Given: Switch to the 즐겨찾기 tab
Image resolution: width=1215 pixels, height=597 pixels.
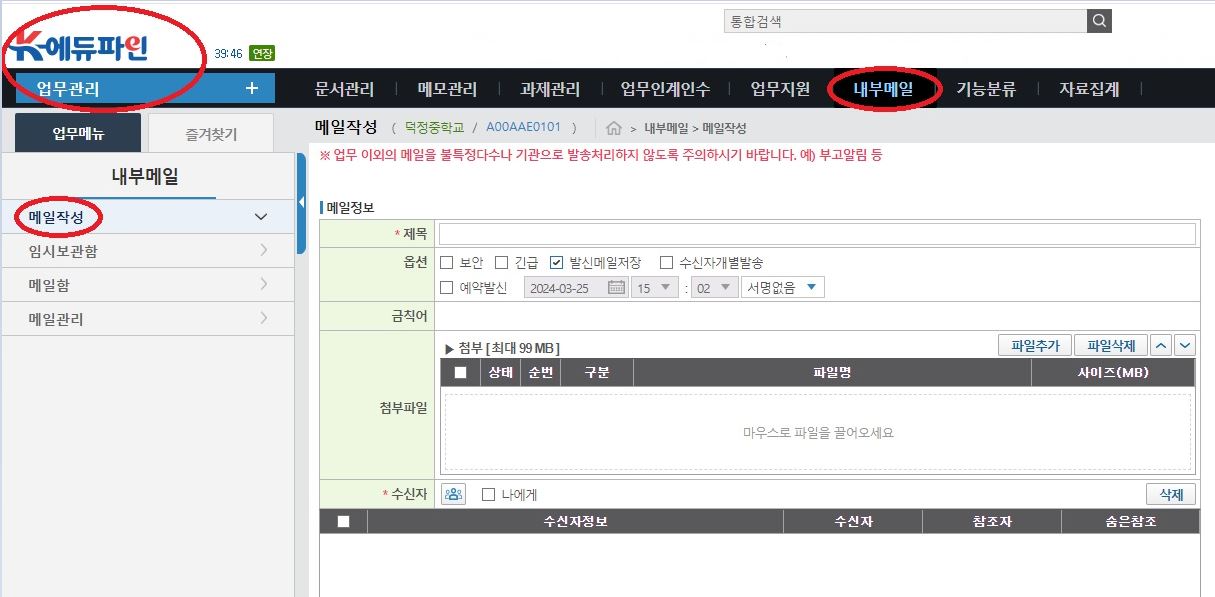Looking at the screenshot, I should pyautogui.click(x=210, y=131).
